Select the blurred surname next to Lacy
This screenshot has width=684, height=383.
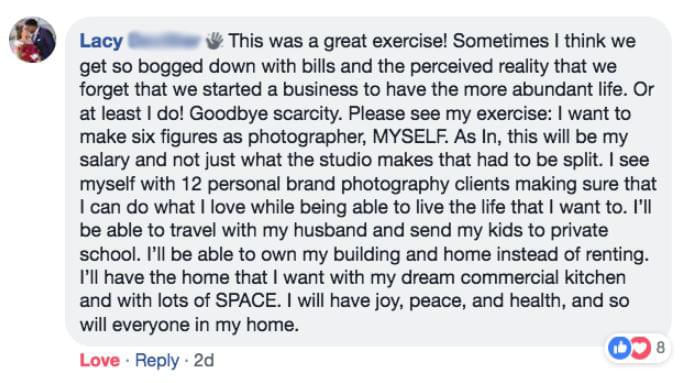point(164,41)
